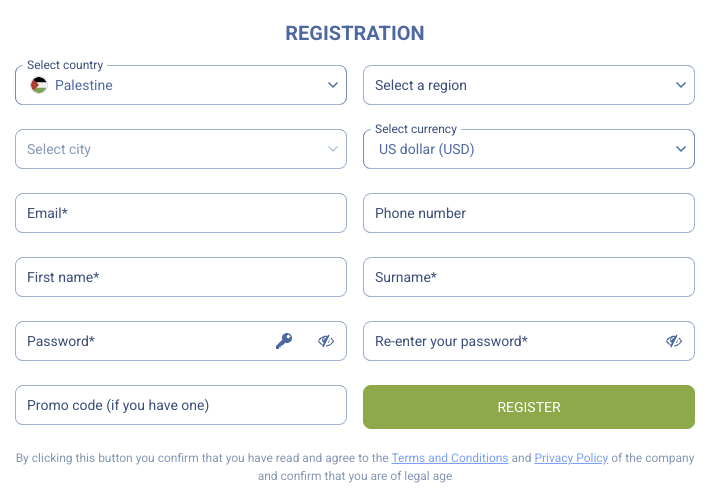Click the Palestine flag icon

point(39,86)
